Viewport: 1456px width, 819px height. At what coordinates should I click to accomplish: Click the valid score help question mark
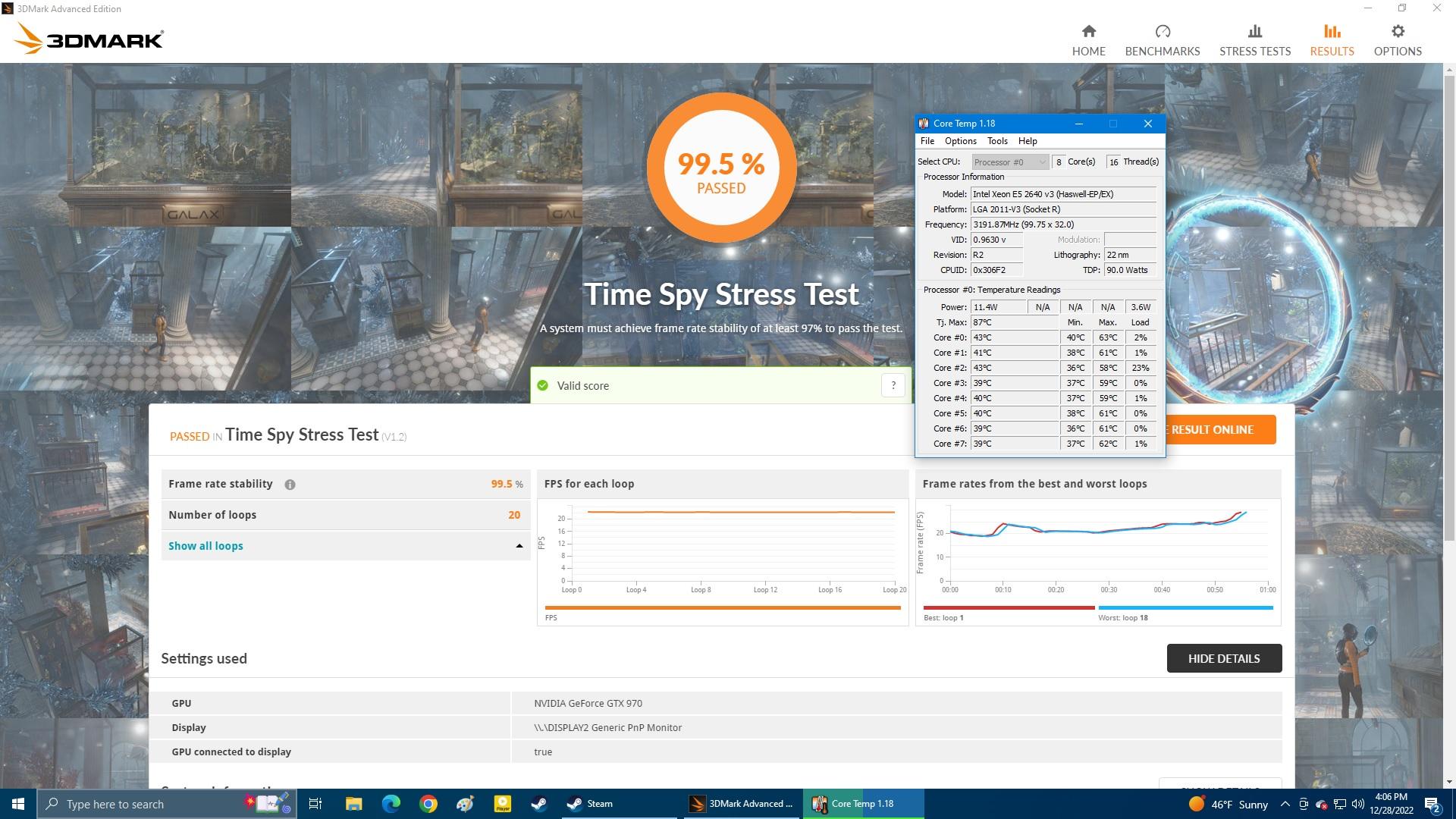(893, 385)
